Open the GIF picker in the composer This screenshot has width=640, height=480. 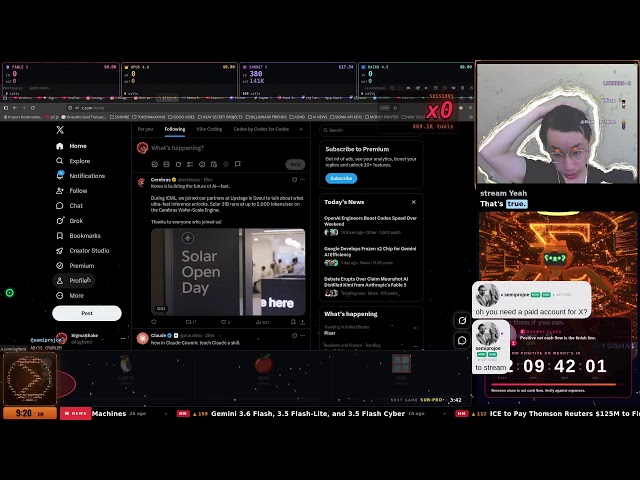click(167, 164)
